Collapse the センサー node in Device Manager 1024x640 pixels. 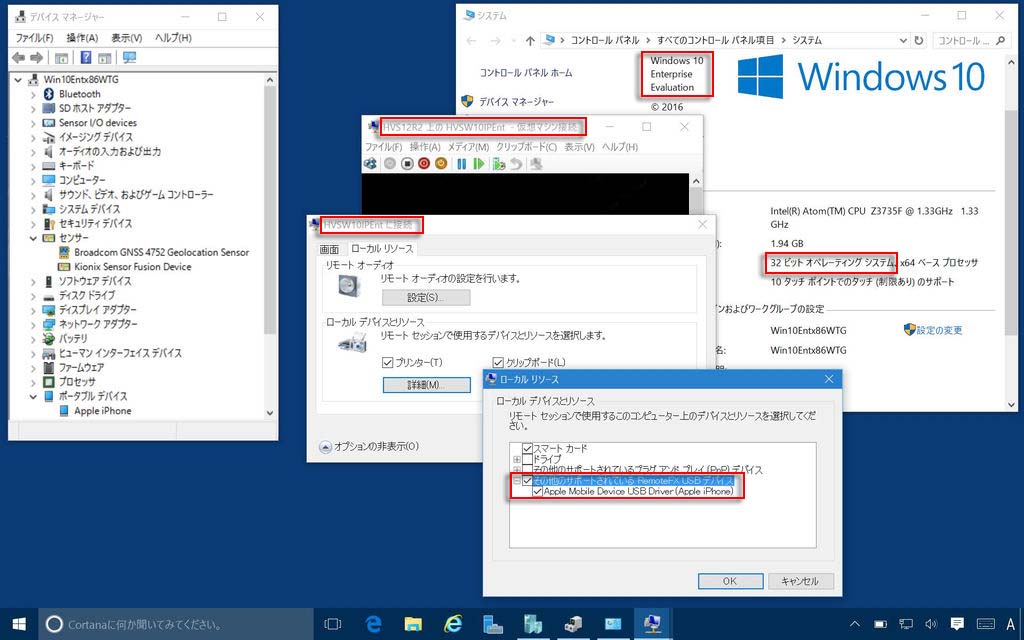33,238
